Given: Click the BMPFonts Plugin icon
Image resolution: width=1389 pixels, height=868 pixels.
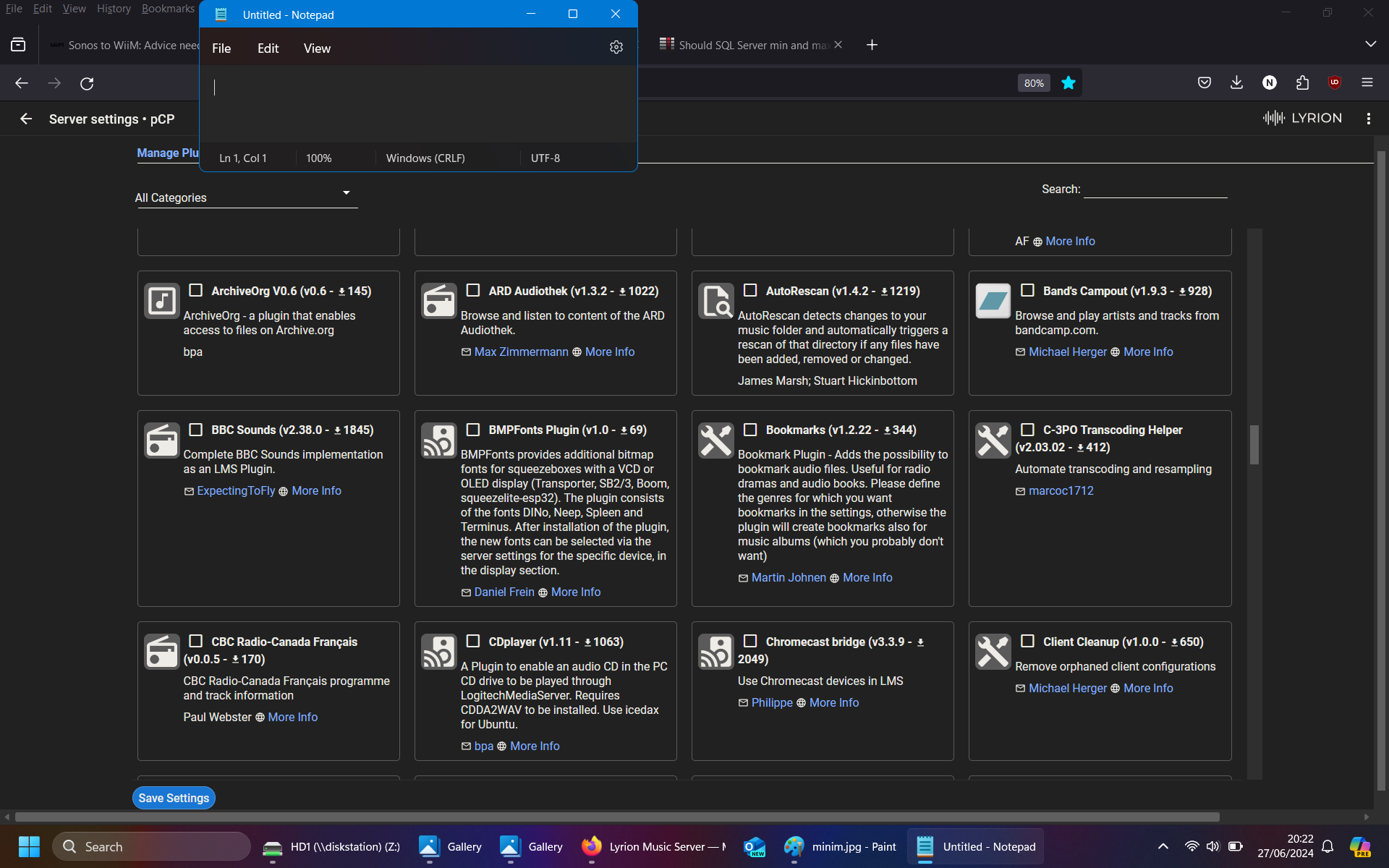Looking at the screenshot, I should pyautogui.click(x=439, y=440).
